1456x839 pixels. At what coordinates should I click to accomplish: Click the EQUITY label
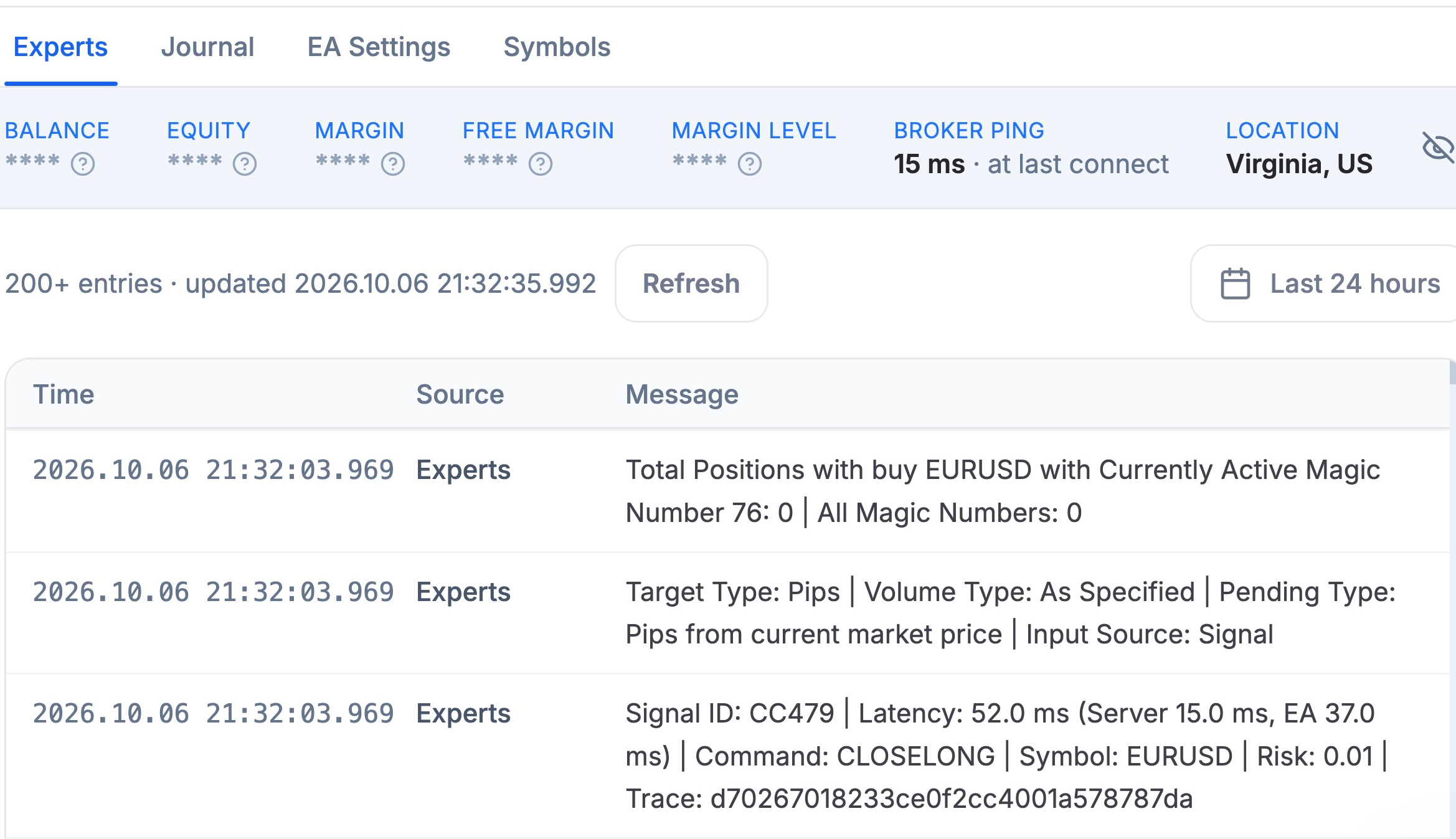point(209,130)
